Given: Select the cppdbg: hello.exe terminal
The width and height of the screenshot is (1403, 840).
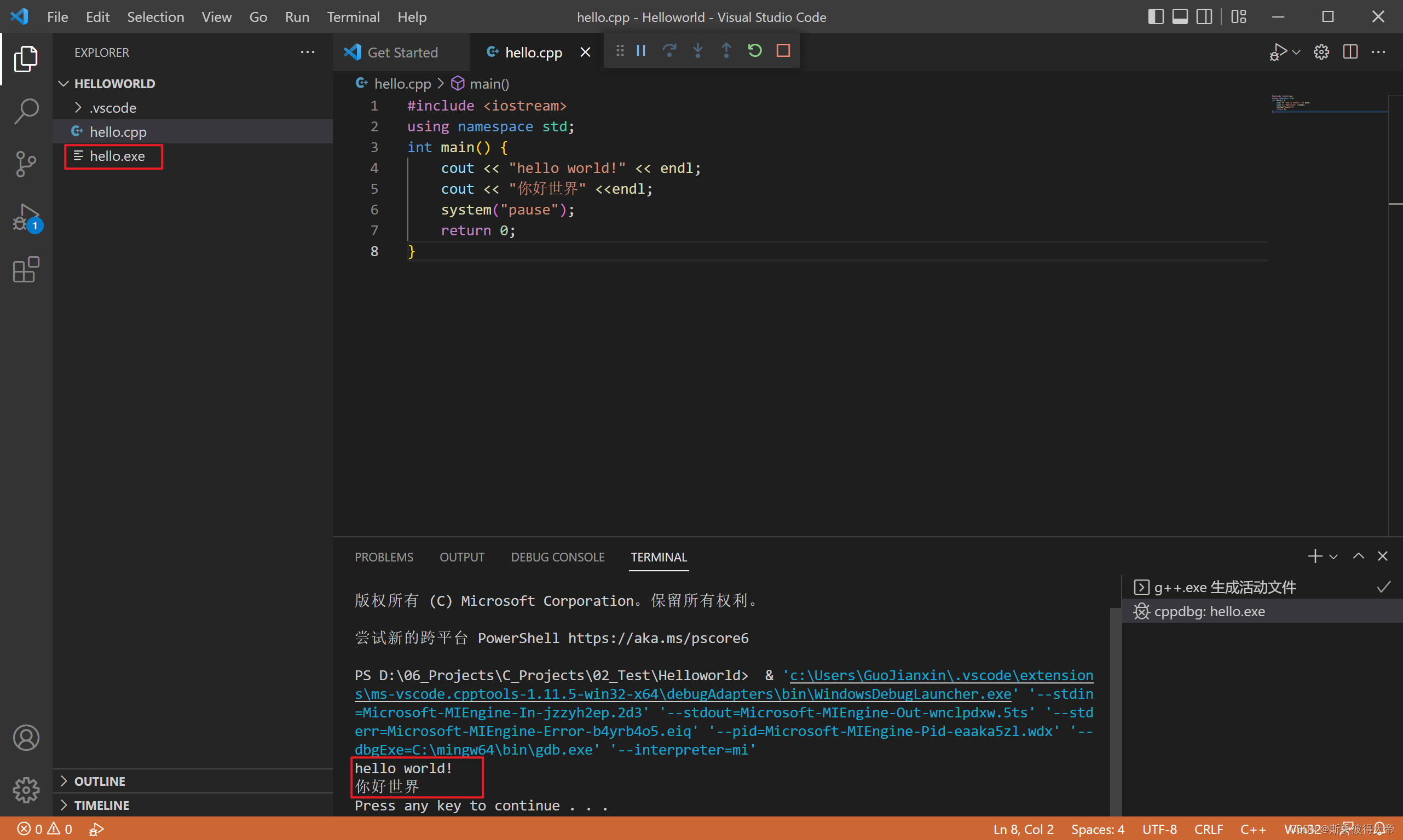Looking at the screenshot, I should 1262,611.
